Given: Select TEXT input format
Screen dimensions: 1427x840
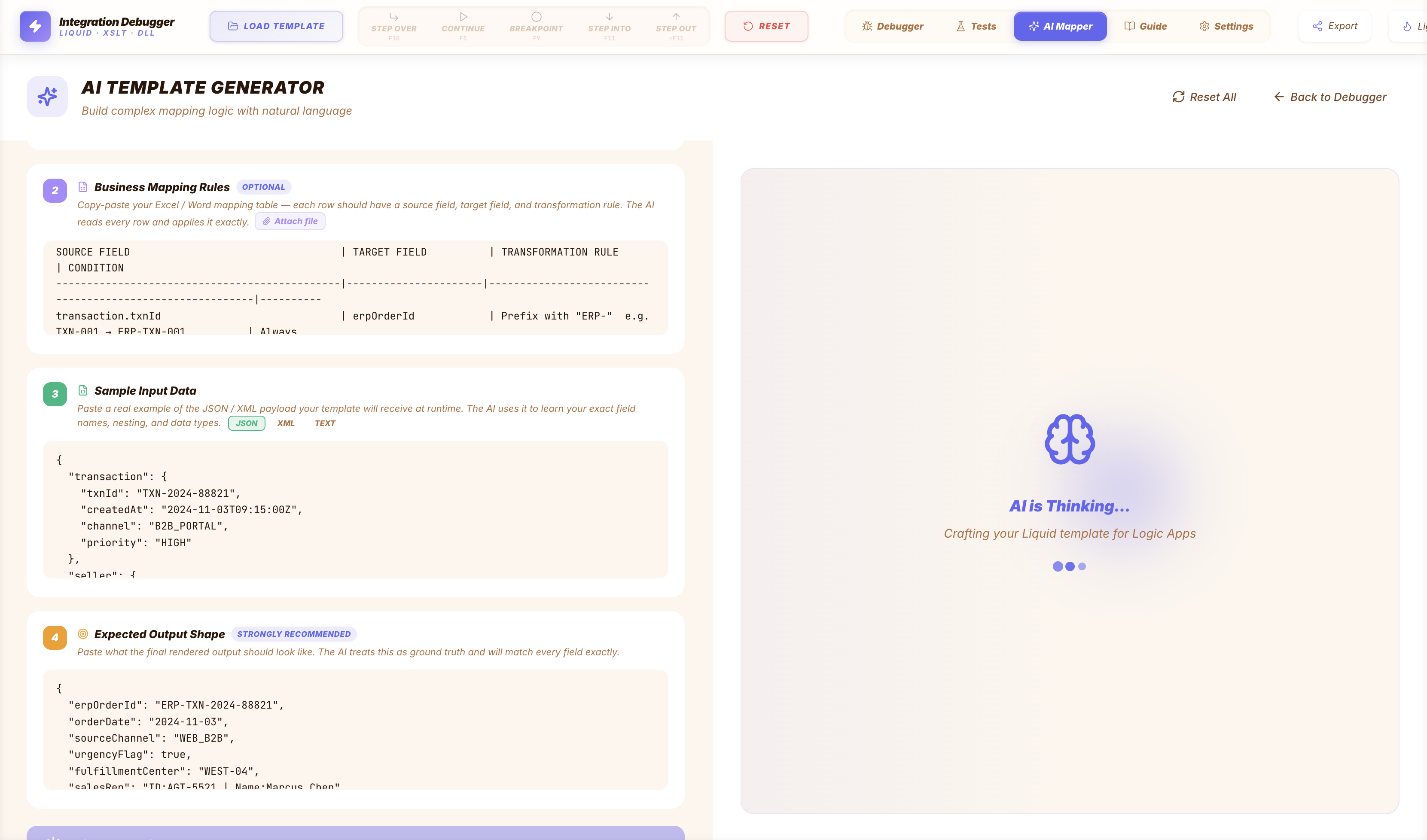Looking at the screenshot, I should [325, 423].
